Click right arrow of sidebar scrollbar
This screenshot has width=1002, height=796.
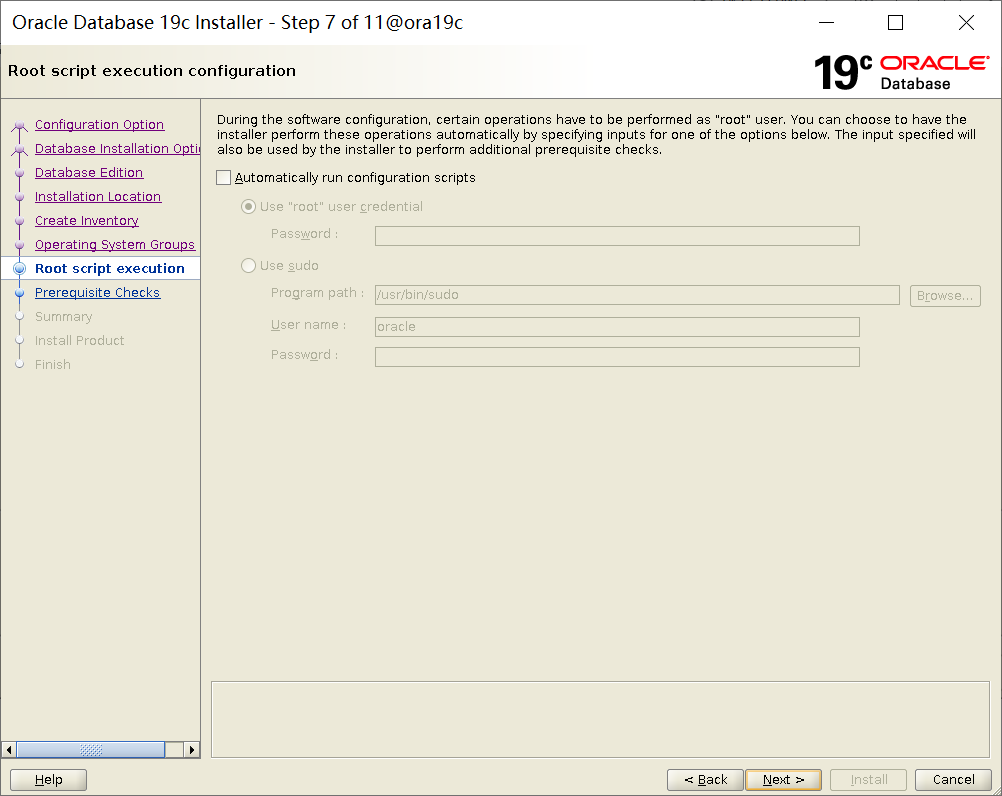click(192, 749)
